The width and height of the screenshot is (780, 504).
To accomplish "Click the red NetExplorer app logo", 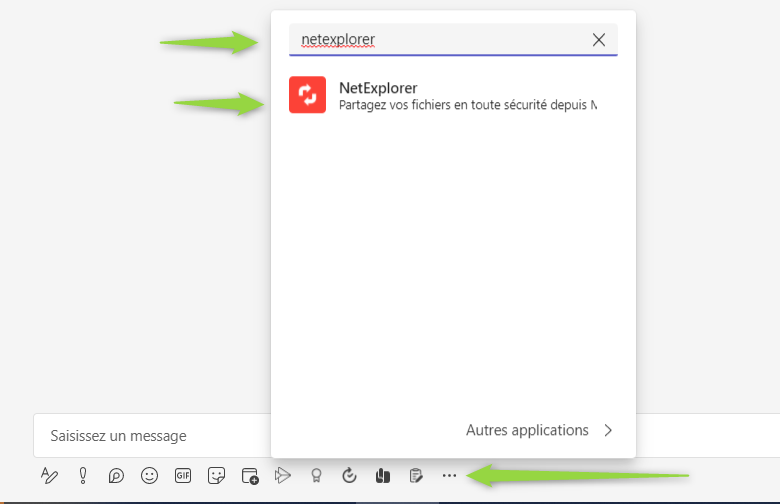I will [307, 95].
